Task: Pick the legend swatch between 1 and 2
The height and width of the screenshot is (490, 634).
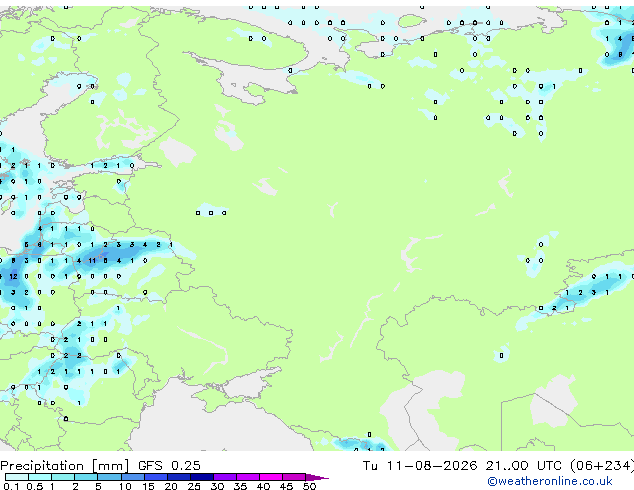Action: (x=63, y=477)
